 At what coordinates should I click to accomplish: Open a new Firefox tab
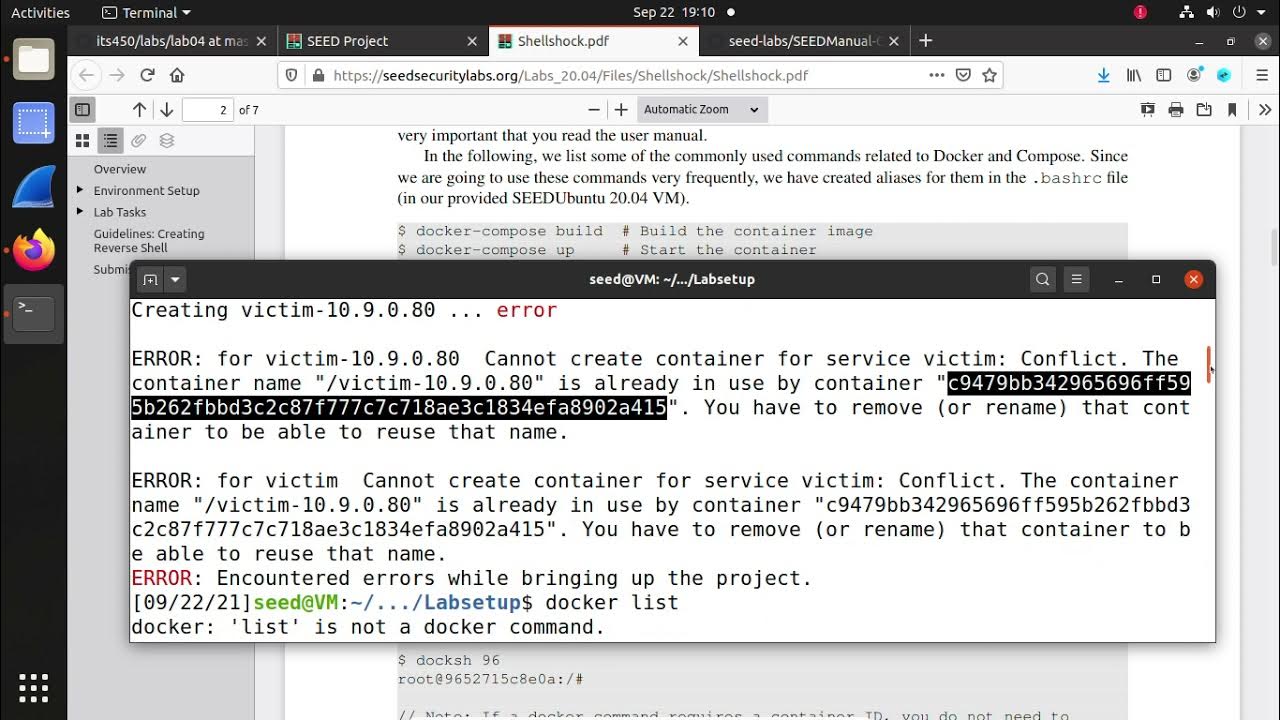pyautogui.click(x=925, y=41)
